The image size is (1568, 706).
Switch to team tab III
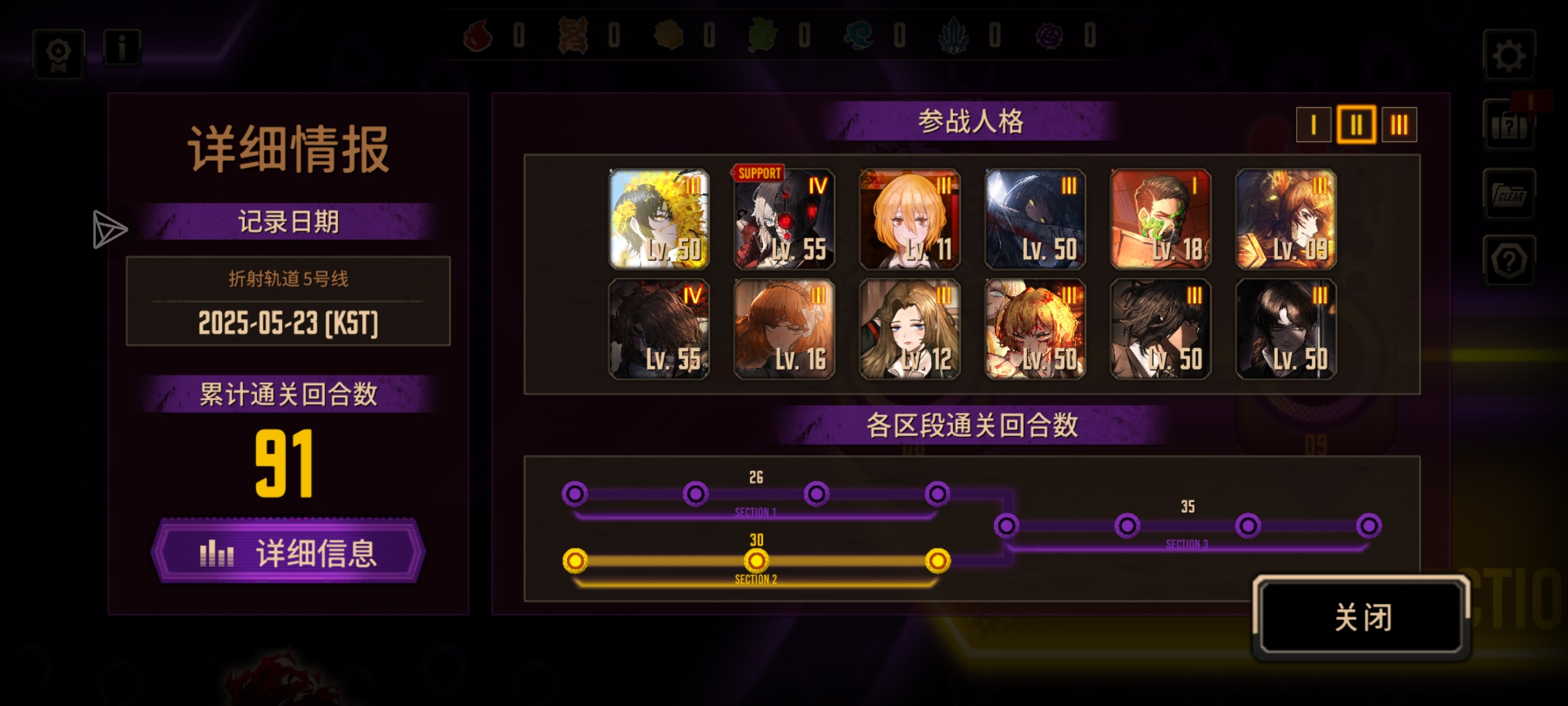pyautogui.click(x=1399, y=124)
